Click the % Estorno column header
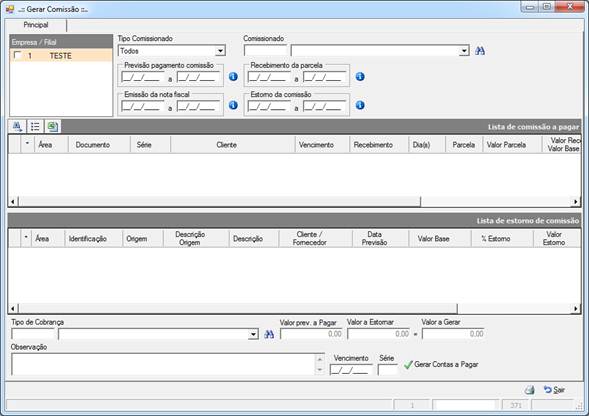589x416 pixels. [x=502, y=239]
